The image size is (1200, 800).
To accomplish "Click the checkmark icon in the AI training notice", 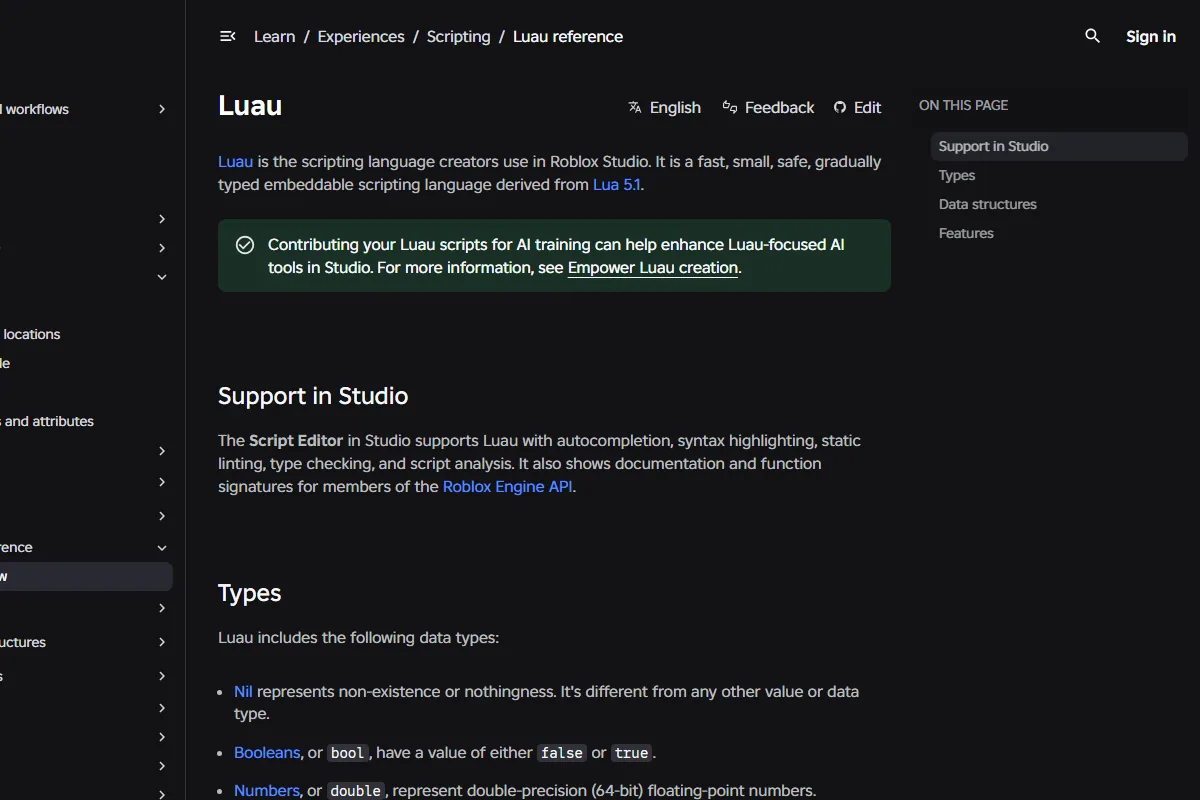I will coord(244,245).
